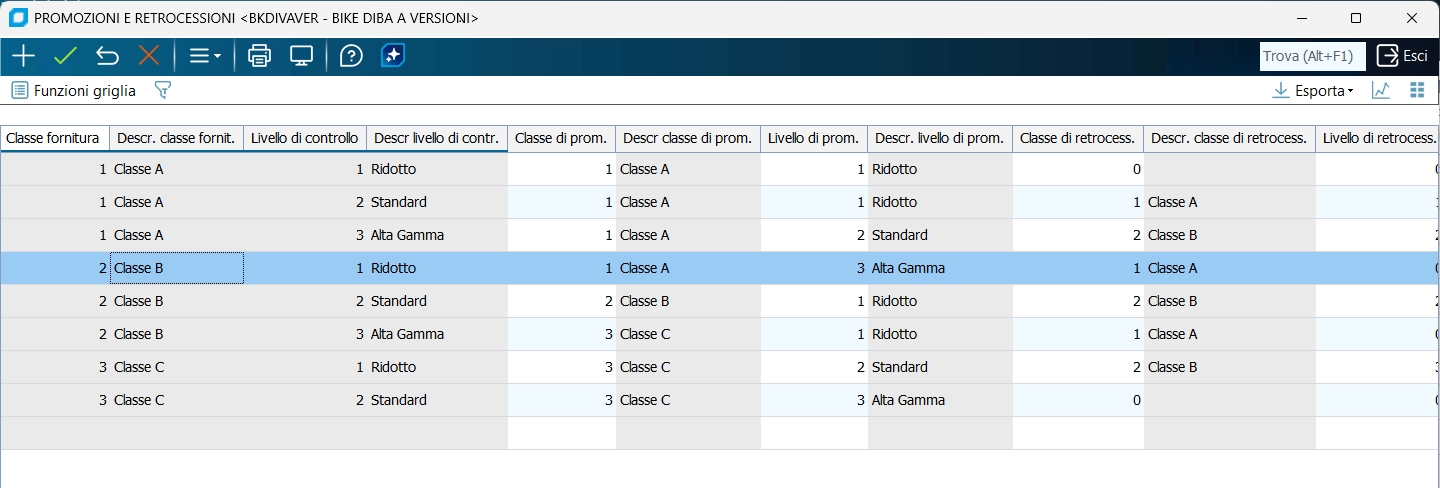
Task: Sort by the Classe fornitura column header
Action: pyautogui.click(x=53, y=138)
